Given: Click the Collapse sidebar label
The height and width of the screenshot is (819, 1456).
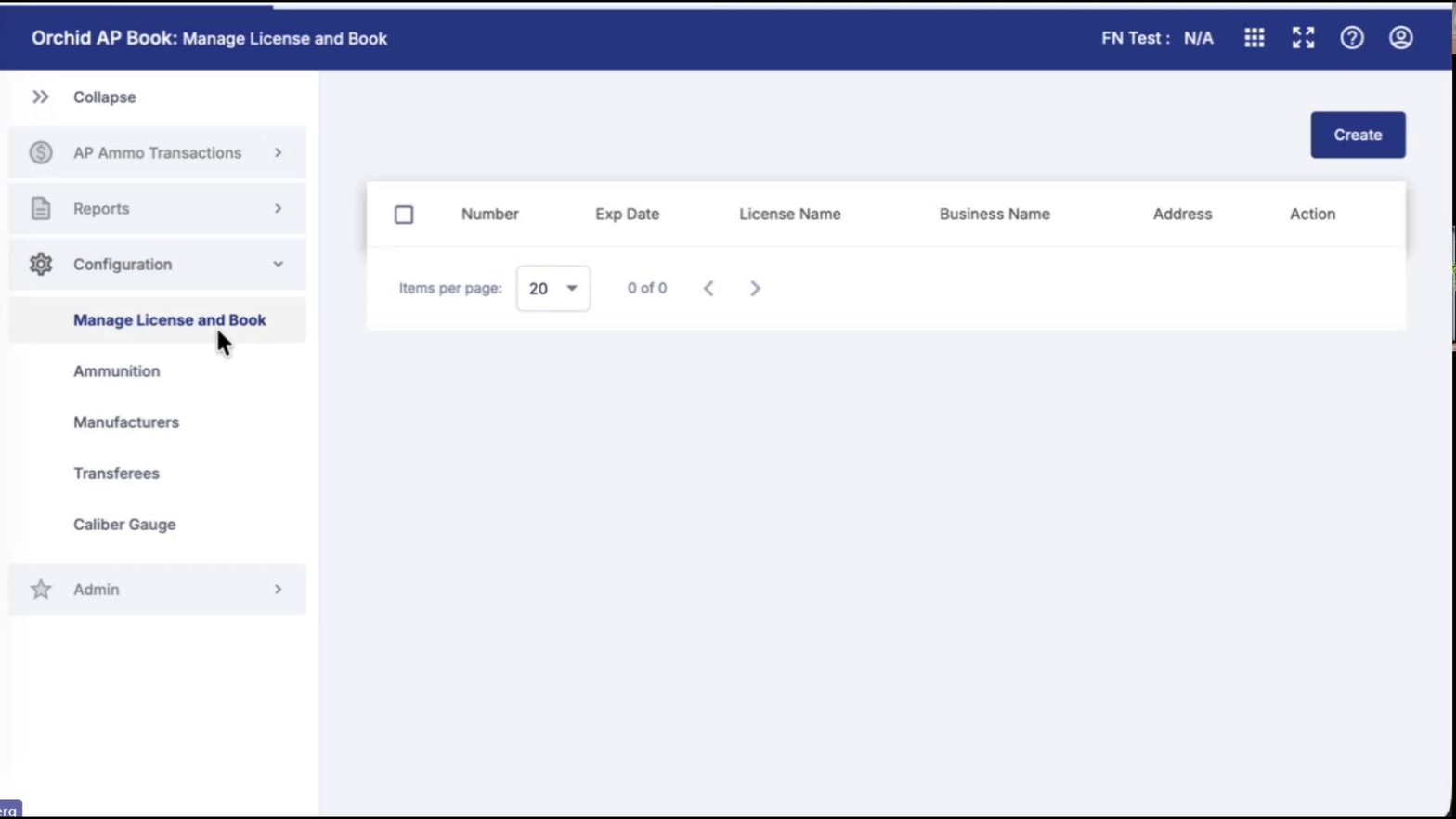Looking at the screenshot, I should pos(104,97).
